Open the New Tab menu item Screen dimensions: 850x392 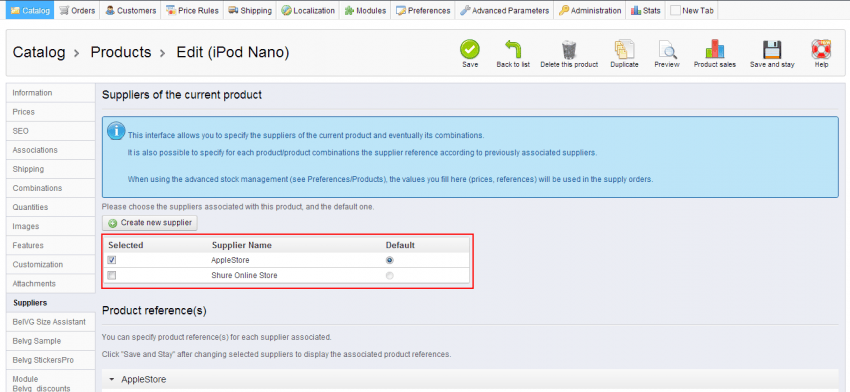692,10
